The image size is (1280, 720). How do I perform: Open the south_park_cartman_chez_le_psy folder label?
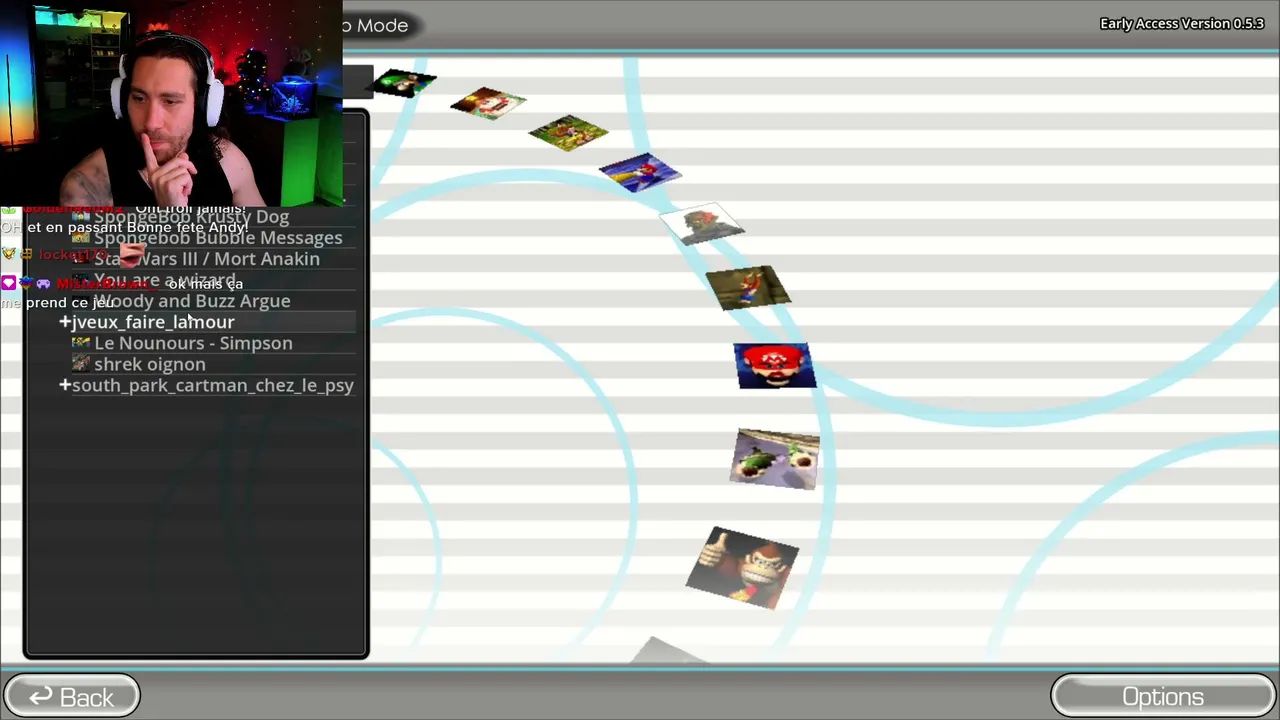coord(213,385)
